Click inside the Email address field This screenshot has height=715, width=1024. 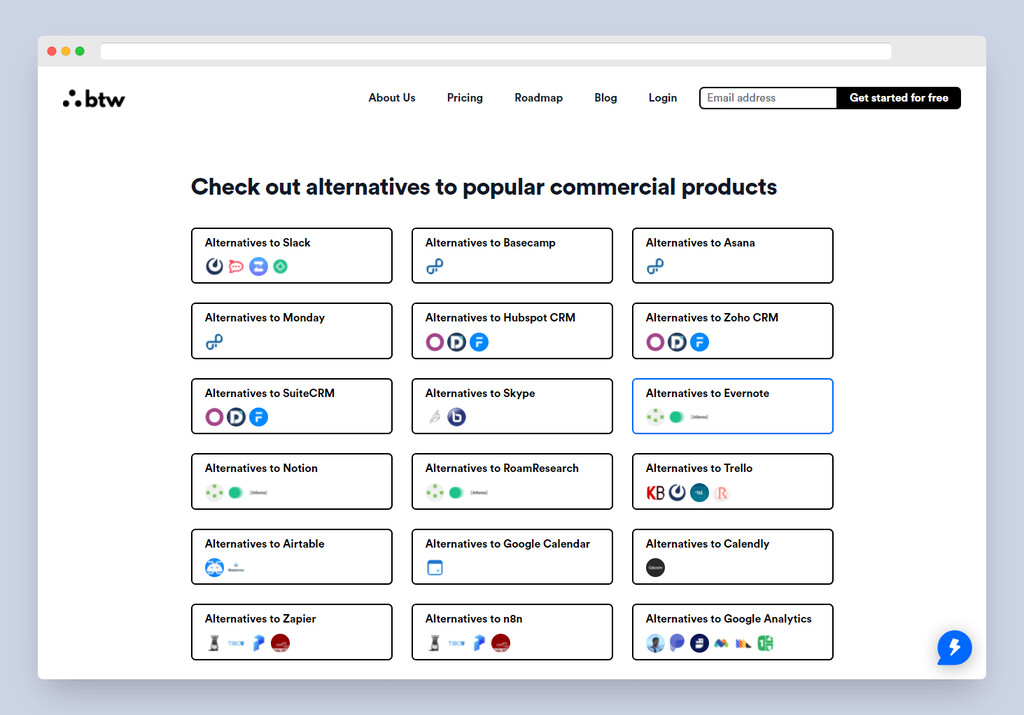coord(767,98)
